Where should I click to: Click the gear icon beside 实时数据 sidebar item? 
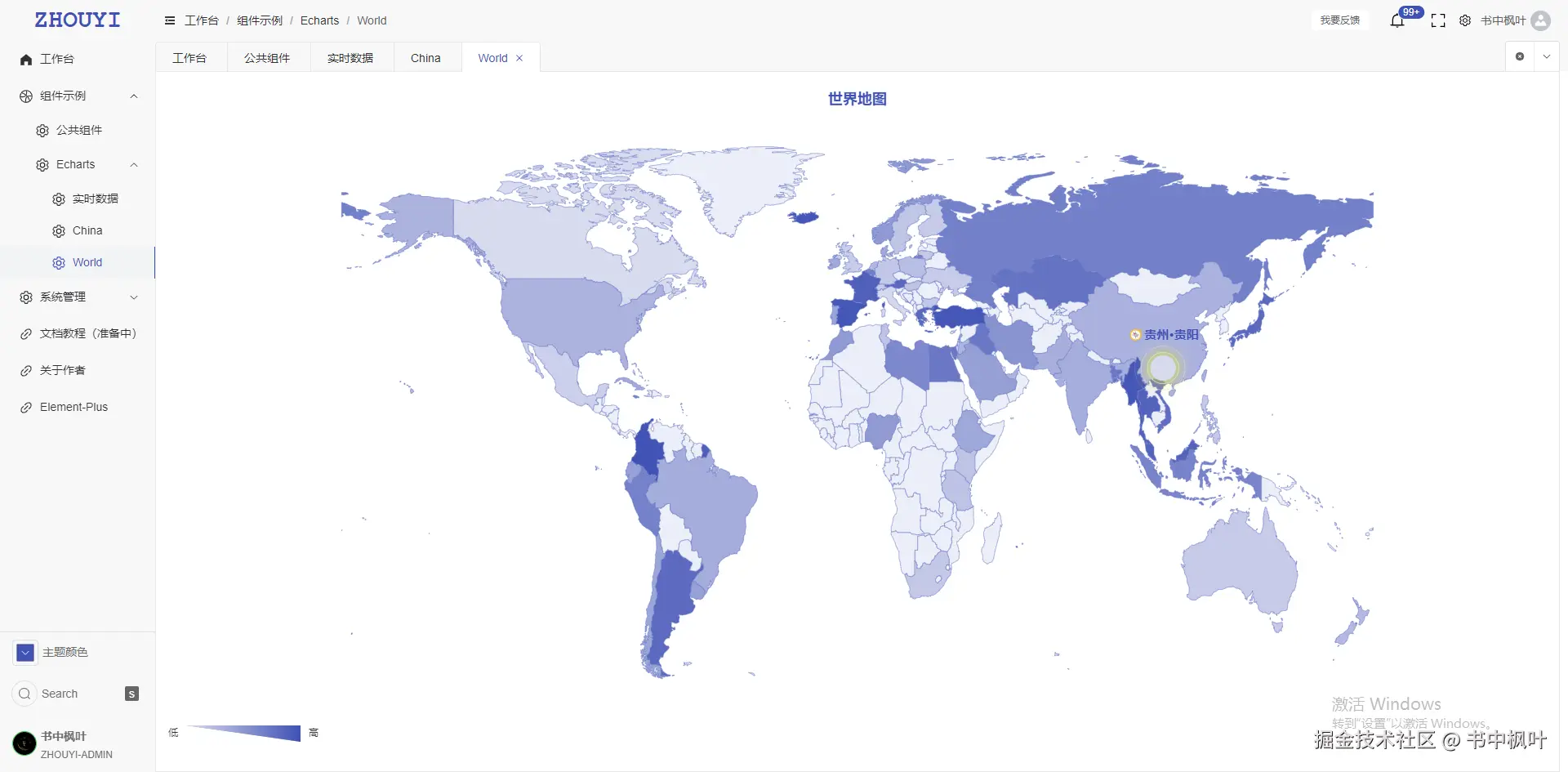coord(59,199)
